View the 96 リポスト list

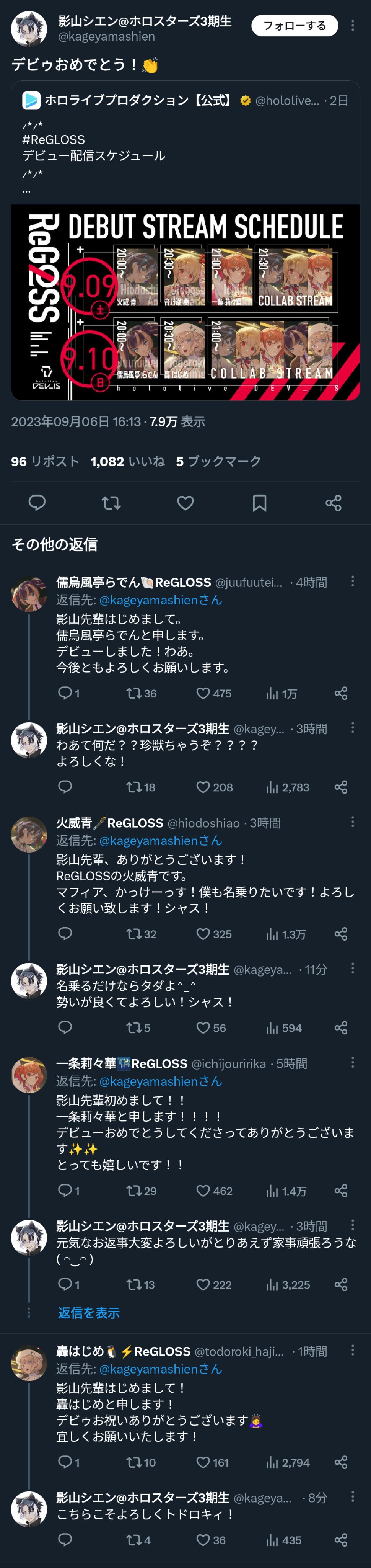(45, 461)
